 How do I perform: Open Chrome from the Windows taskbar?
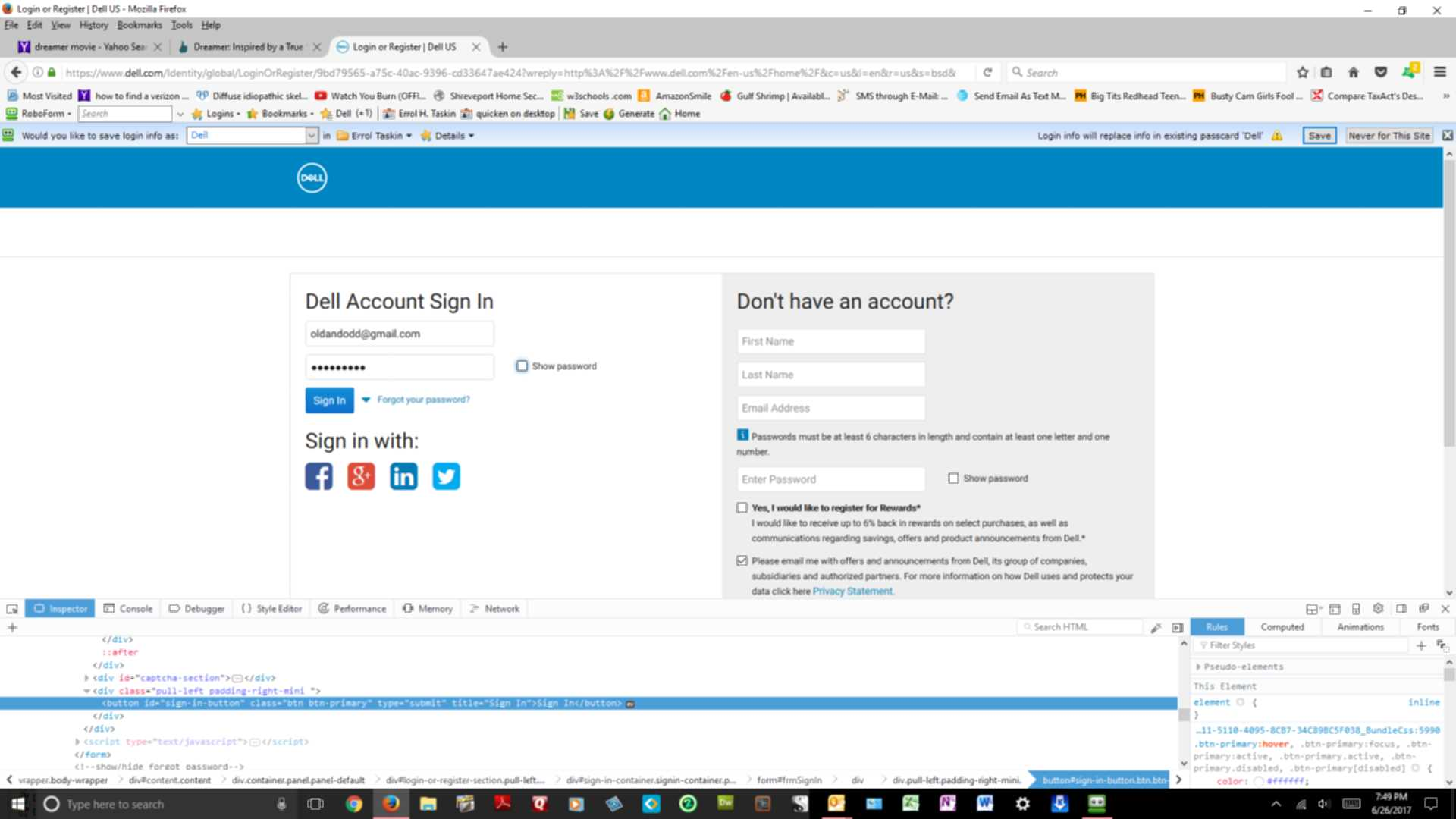(354, 803)
